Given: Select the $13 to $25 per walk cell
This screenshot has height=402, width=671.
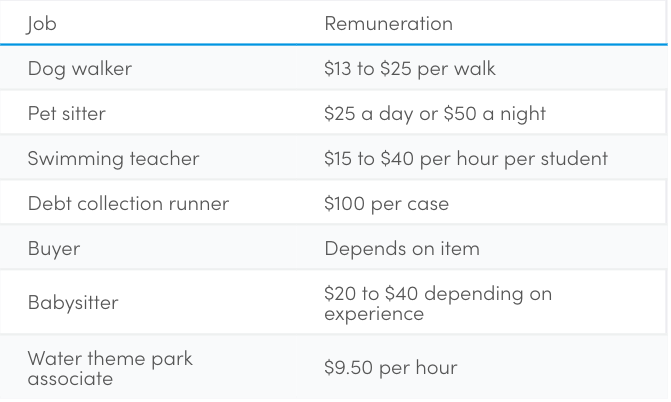Looking at the screenshot, I should click(410, 68).
